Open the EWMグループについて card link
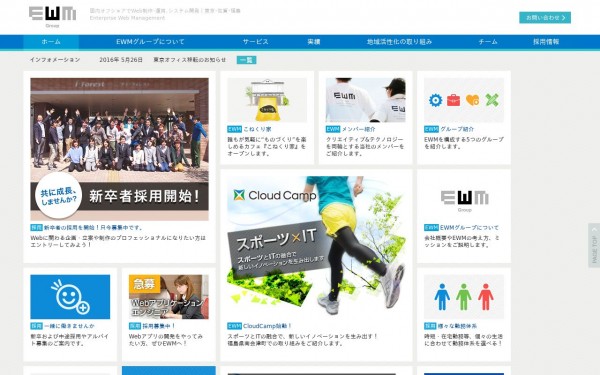Viewport: 600px width, 375px height. tap(469, 228)
